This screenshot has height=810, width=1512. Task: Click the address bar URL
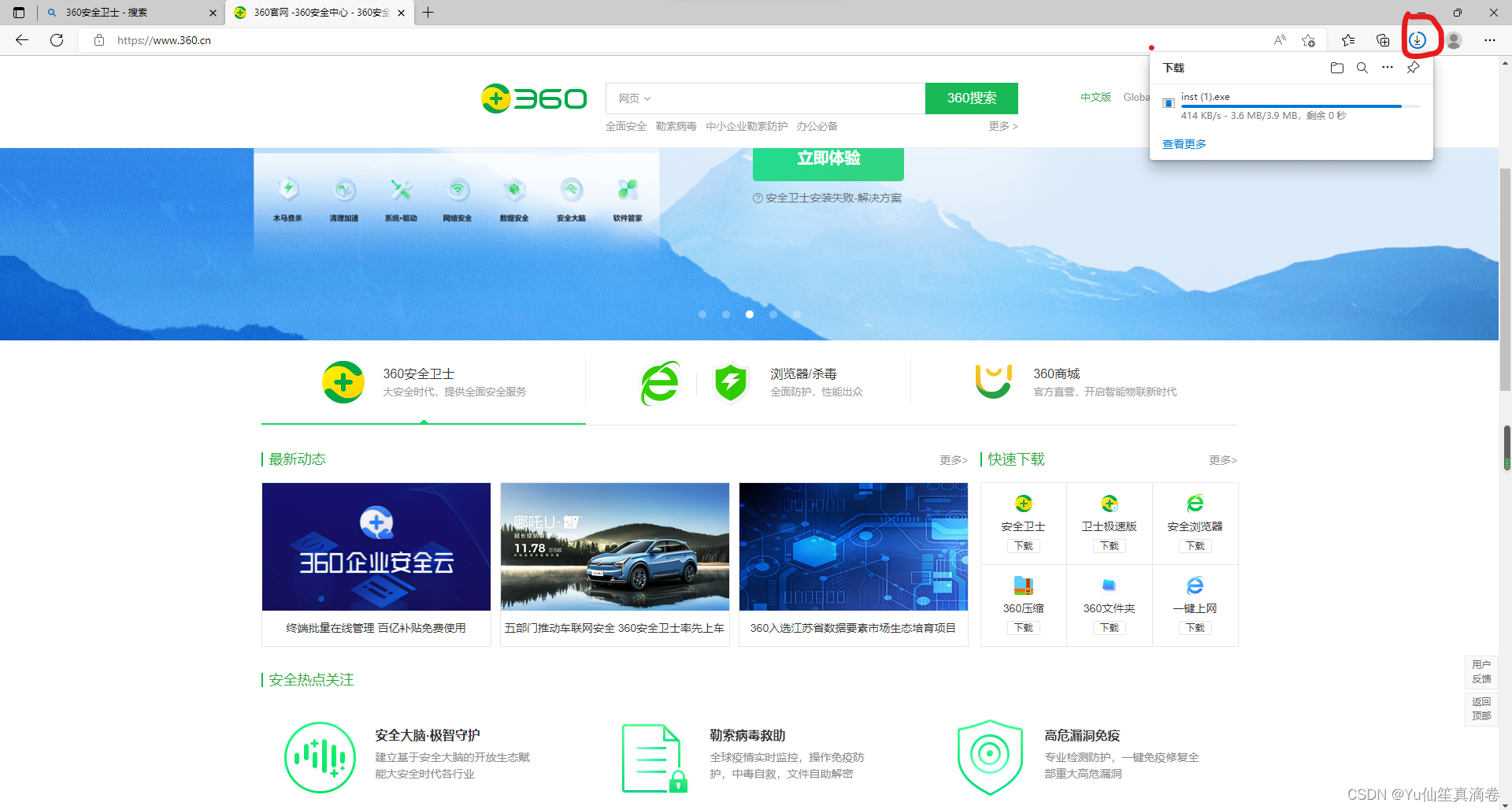pos(164,40)
